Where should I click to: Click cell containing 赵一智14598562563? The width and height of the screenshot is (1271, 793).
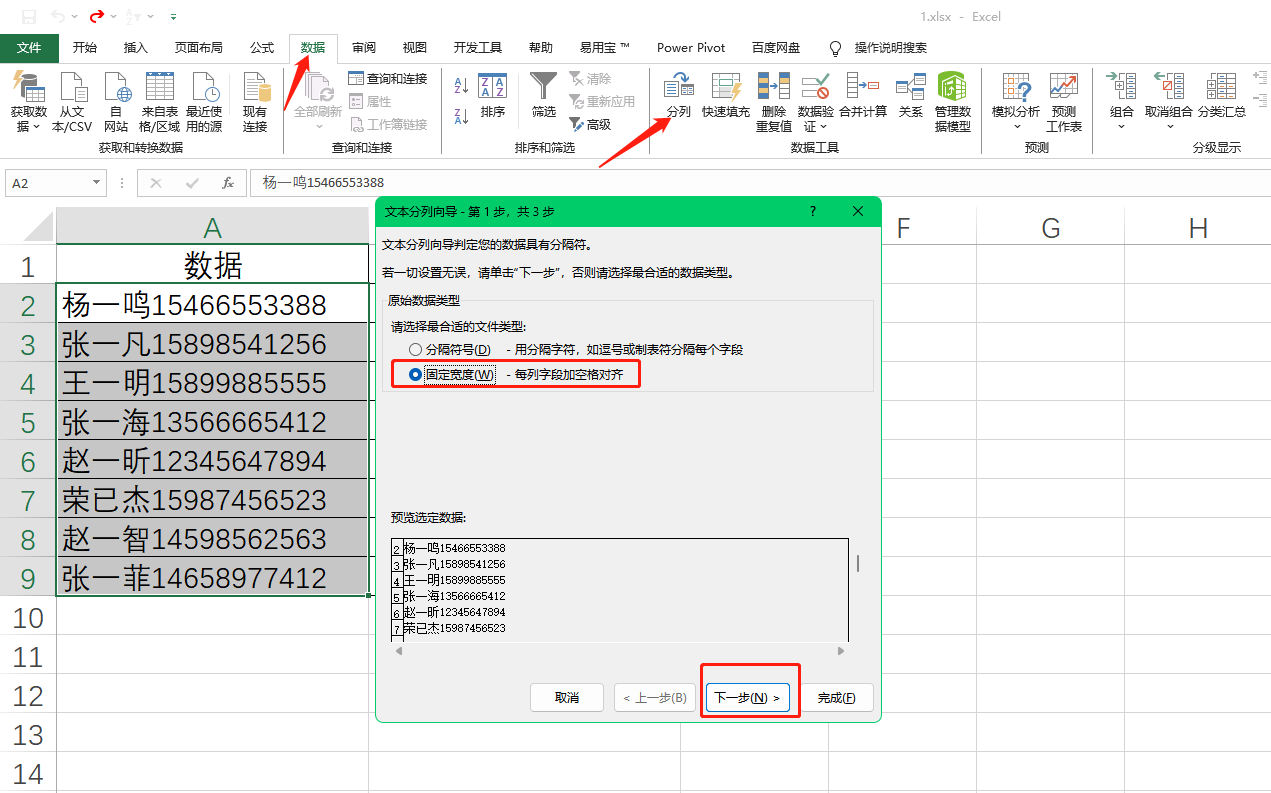(x=212, y=539)
